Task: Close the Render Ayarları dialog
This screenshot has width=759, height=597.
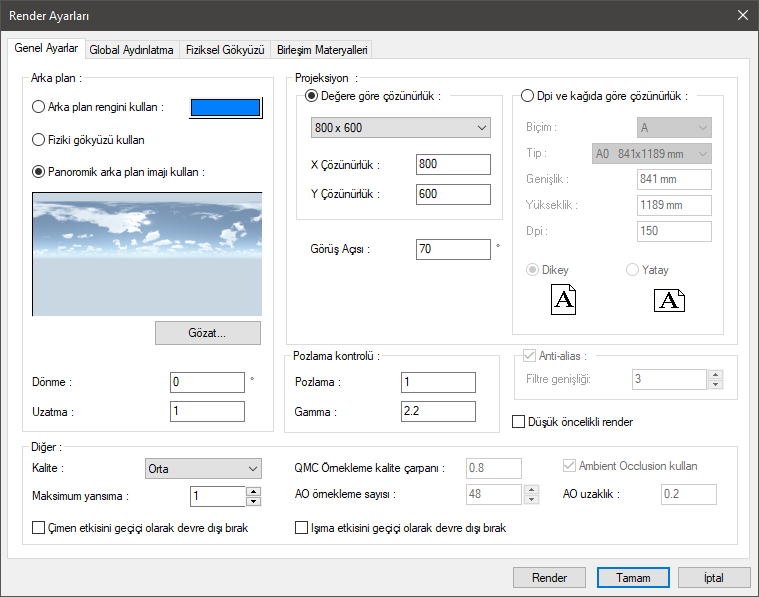Action: (x=741, y=15)
